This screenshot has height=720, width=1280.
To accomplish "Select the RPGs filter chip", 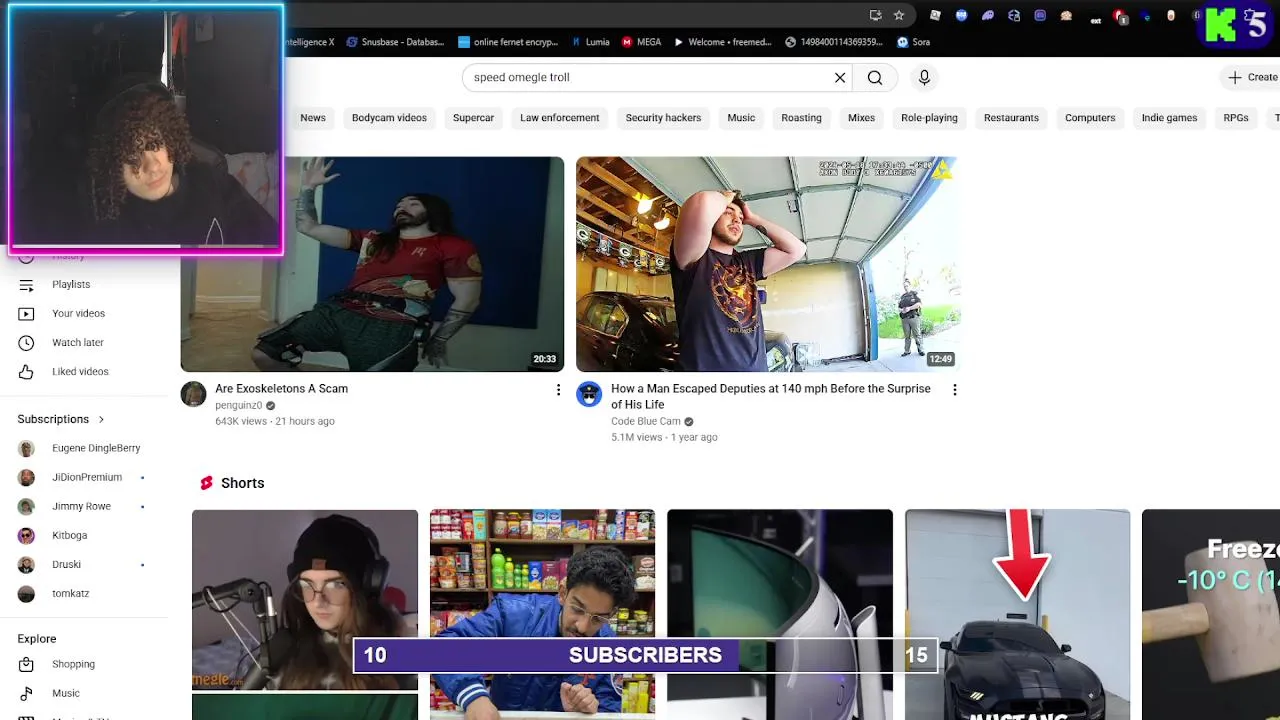I will point(1236,118).
